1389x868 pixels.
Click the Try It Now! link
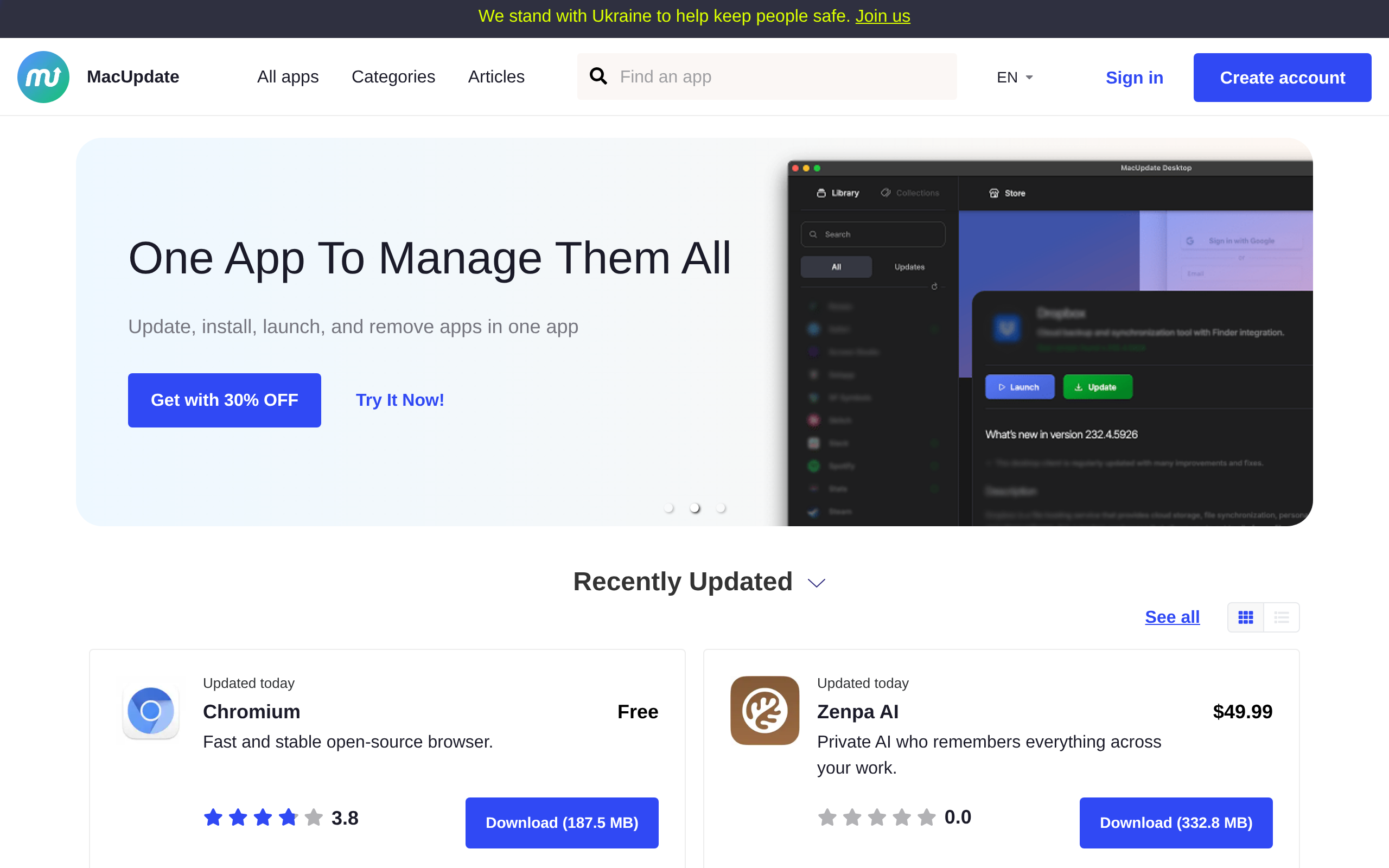400,400
